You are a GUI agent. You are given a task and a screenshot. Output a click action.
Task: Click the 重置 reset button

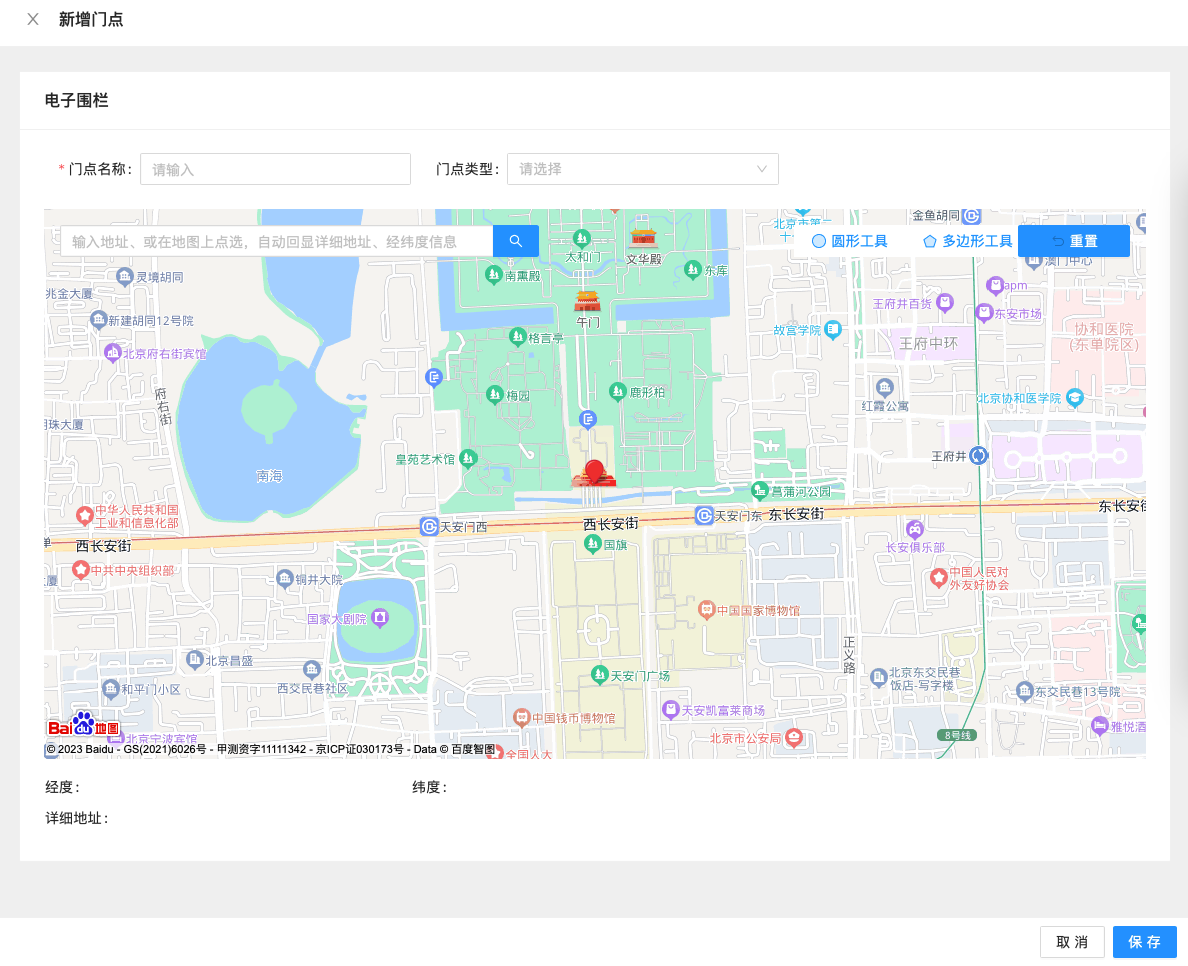tap(1074, 241)
